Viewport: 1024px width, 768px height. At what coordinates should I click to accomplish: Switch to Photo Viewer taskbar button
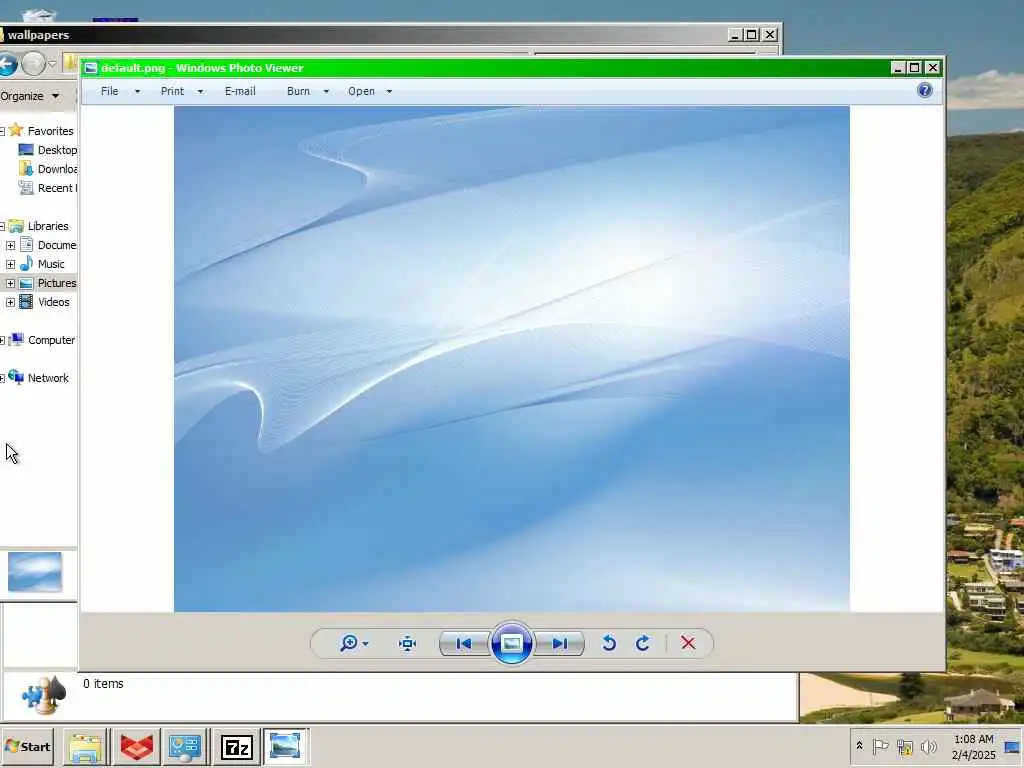click(285, 746)
